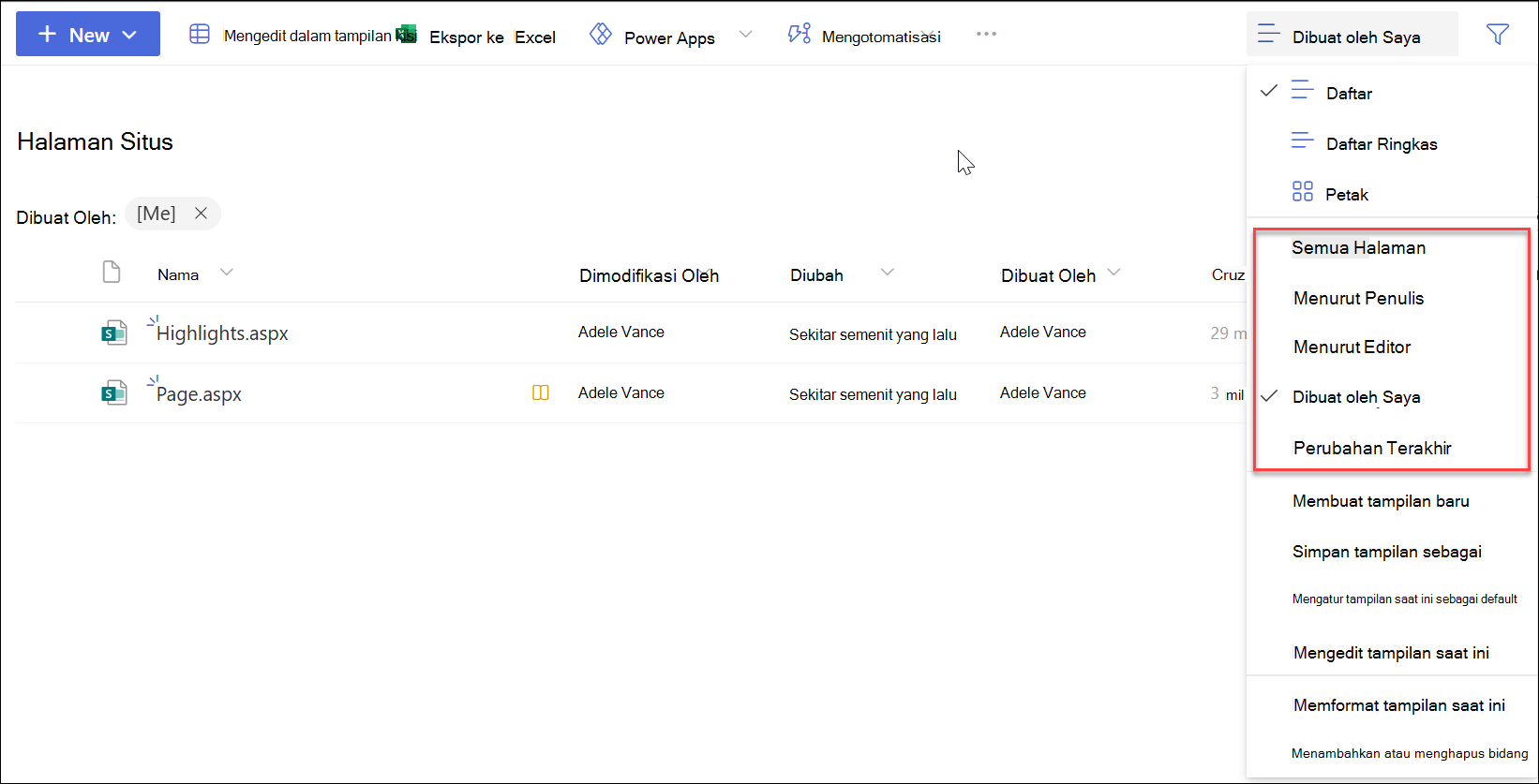Click the Dimodifikasi Oleh column header
Screen dimensions: 1539x784
click(649, 275)
